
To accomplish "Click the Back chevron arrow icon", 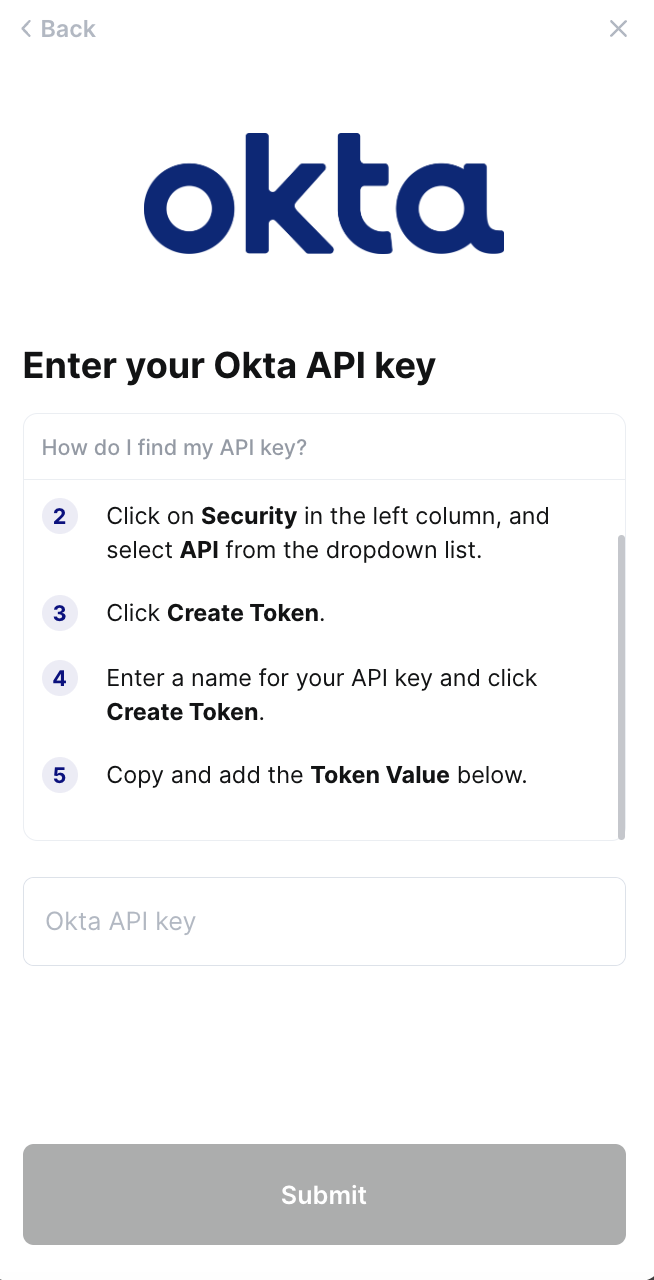I will coord(26,29).
